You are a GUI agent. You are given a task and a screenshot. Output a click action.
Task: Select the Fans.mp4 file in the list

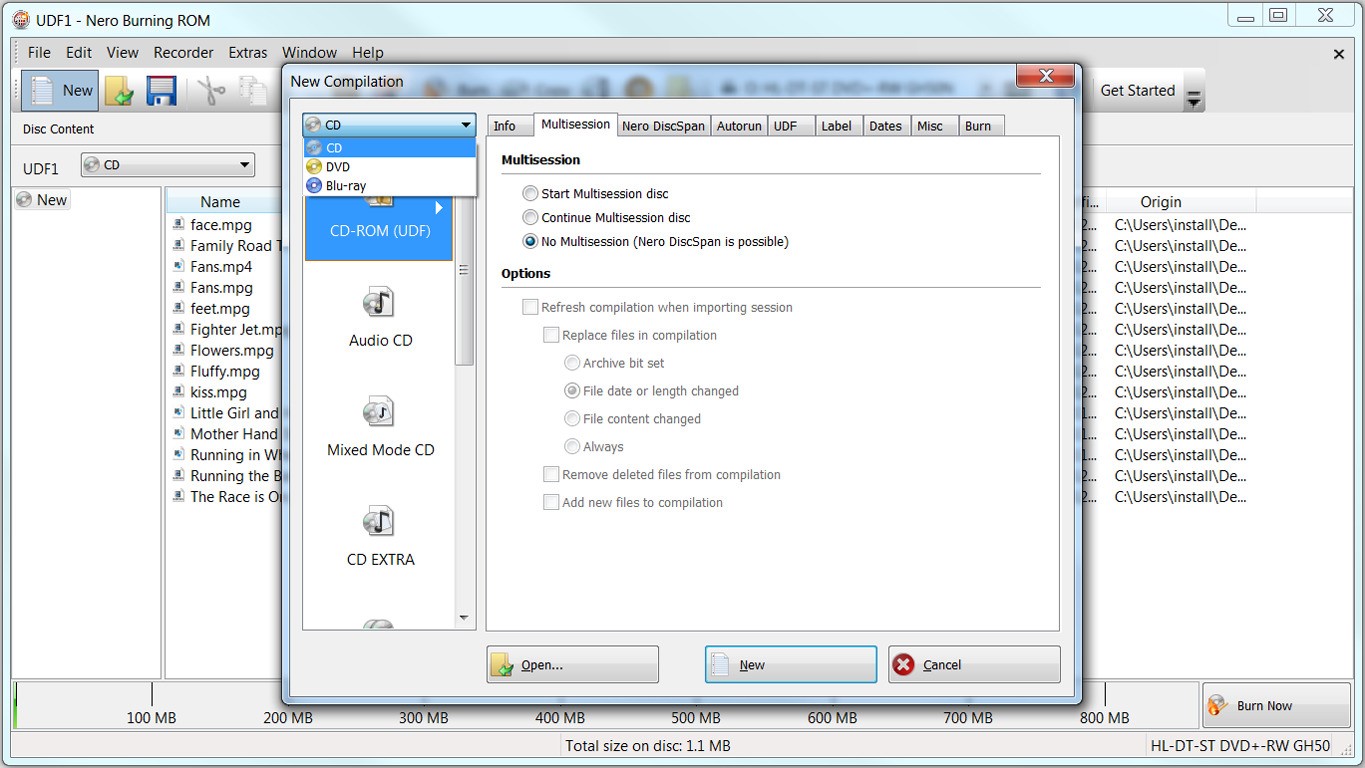[222, 267]
